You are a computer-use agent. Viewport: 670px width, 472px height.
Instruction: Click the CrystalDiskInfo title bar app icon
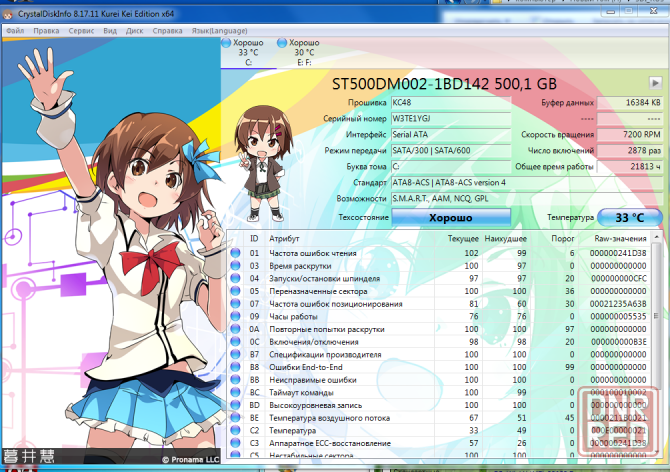[x=7, y=14]
